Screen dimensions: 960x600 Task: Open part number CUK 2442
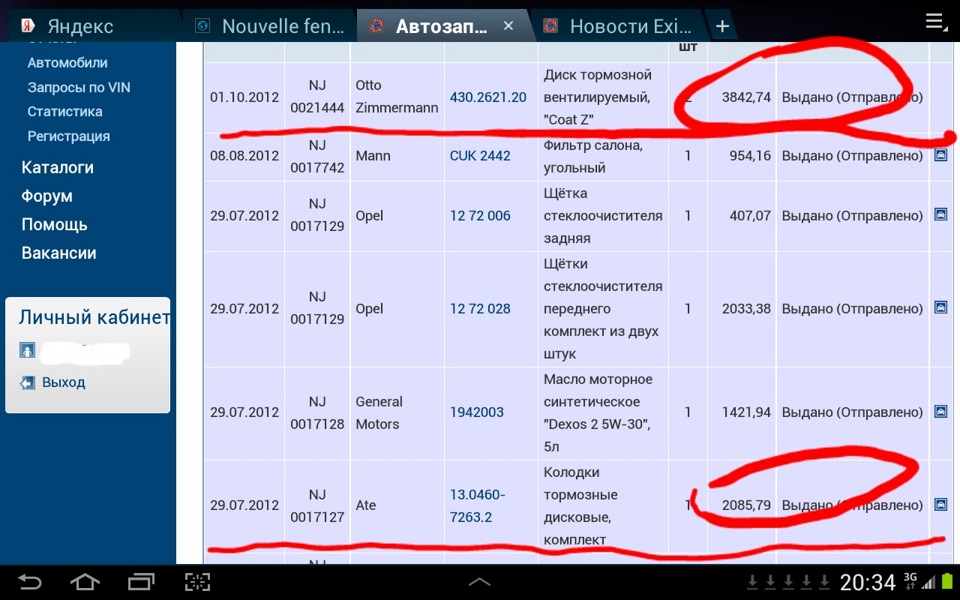pyautogui.click(x=480, y=156)
